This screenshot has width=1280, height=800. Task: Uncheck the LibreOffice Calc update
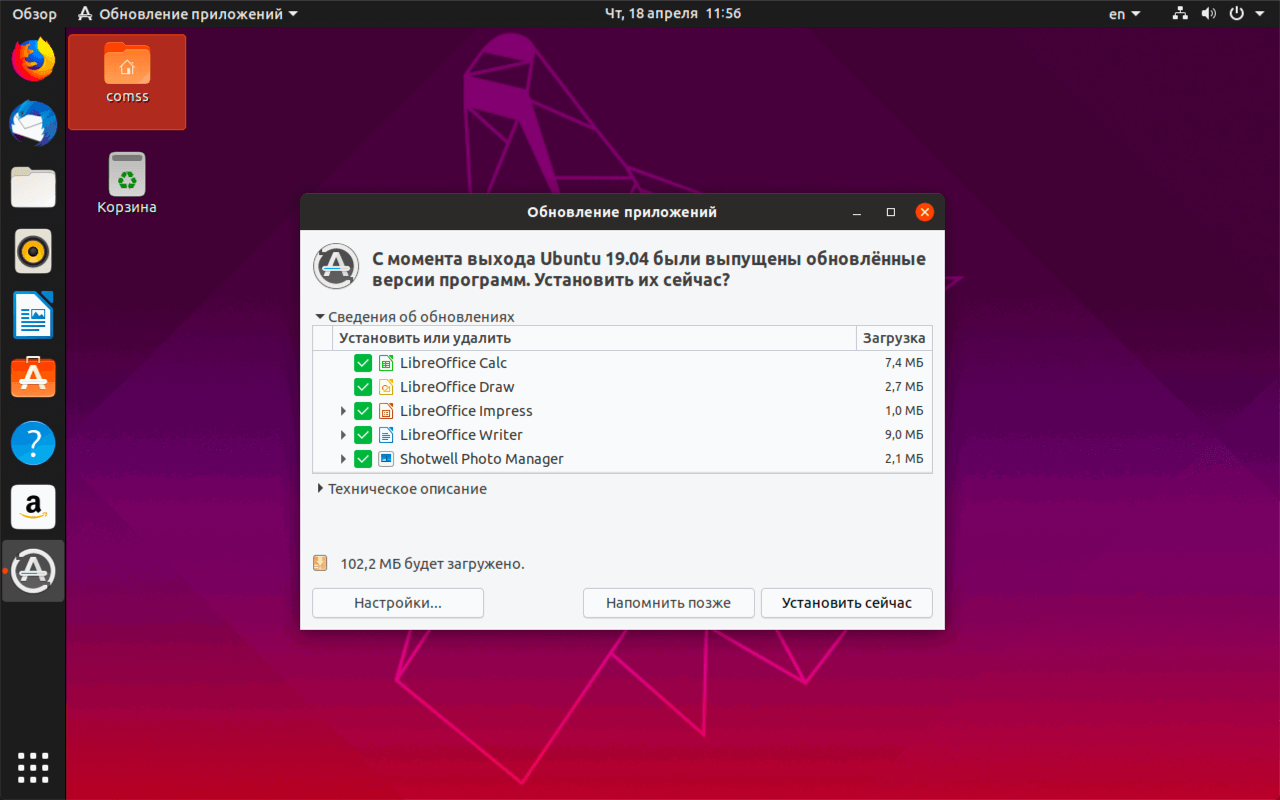(x=363, y=363)
